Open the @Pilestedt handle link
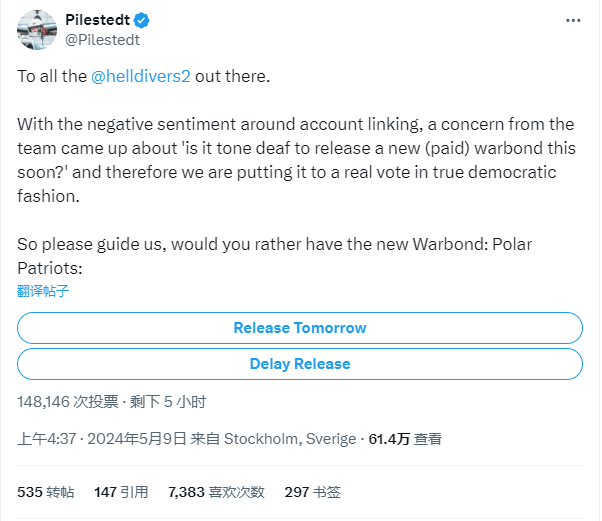The width and height of the screenshot is (602, 521). coord(103,40)
